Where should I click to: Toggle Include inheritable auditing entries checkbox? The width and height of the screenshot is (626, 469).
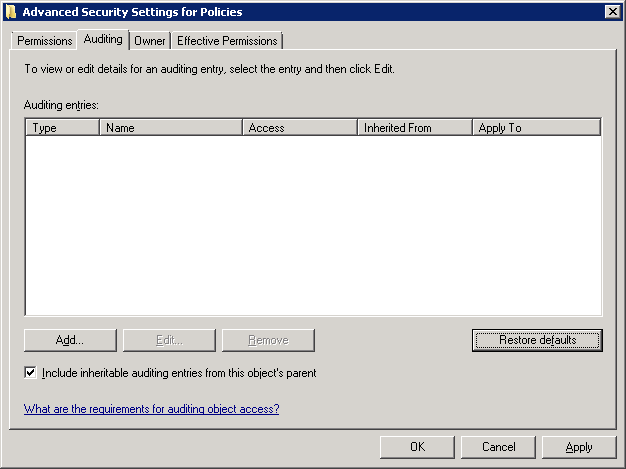click(30, 373)
